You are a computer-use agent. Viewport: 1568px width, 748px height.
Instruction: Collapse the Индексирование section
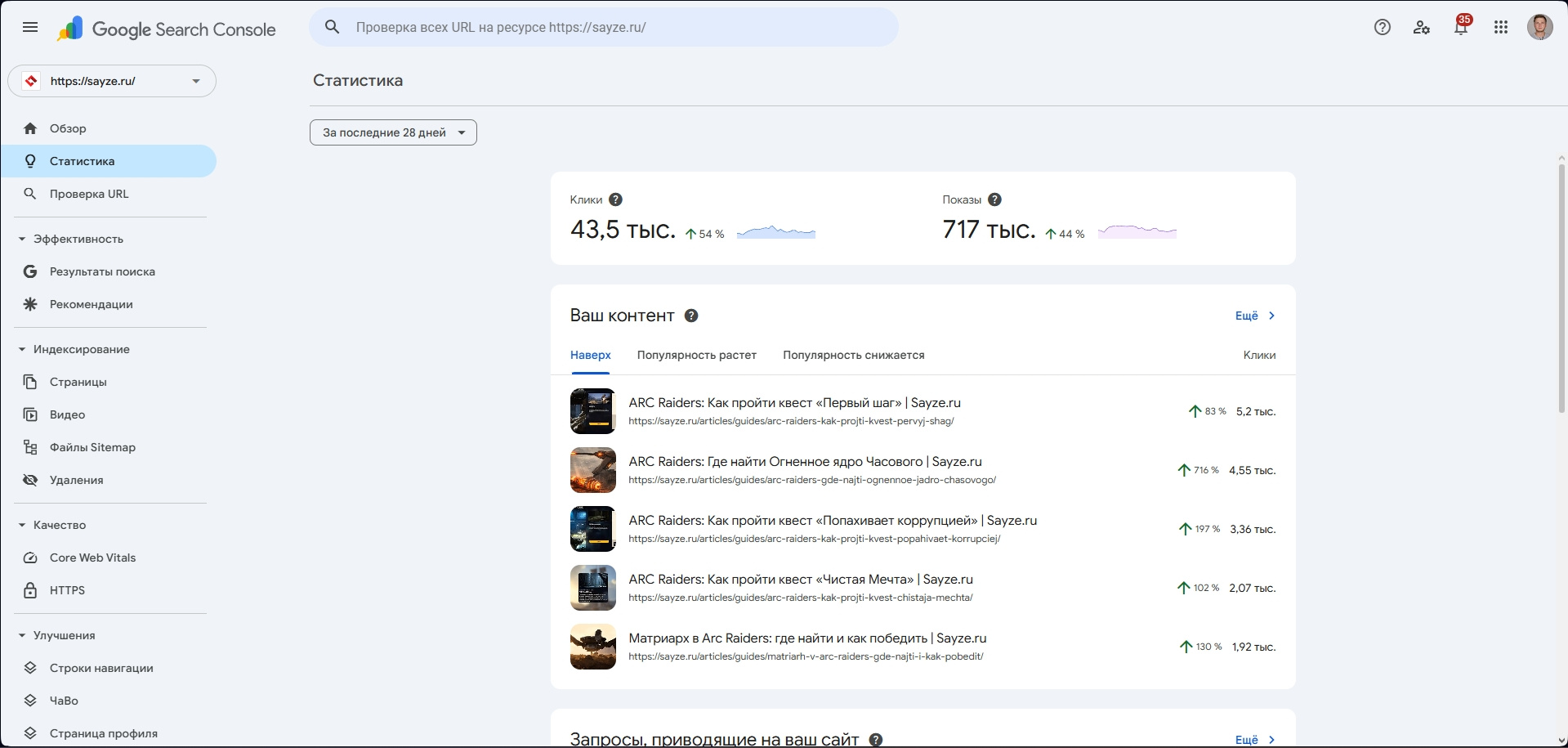click(22, 349)
